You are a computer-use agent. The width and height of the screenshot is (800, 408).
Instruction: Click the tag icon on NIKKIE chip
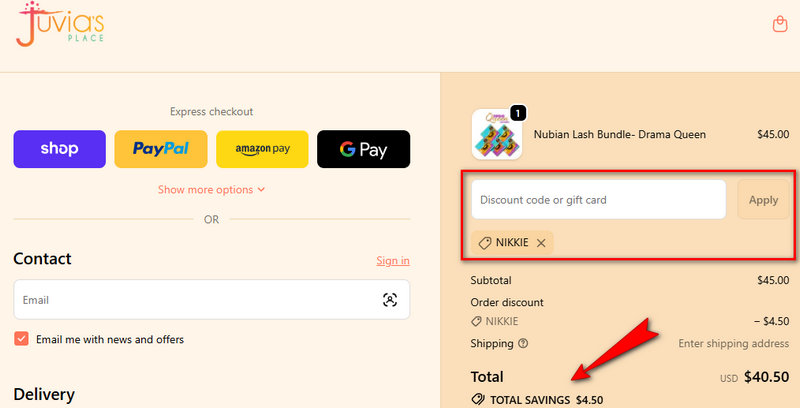(484, 243)
